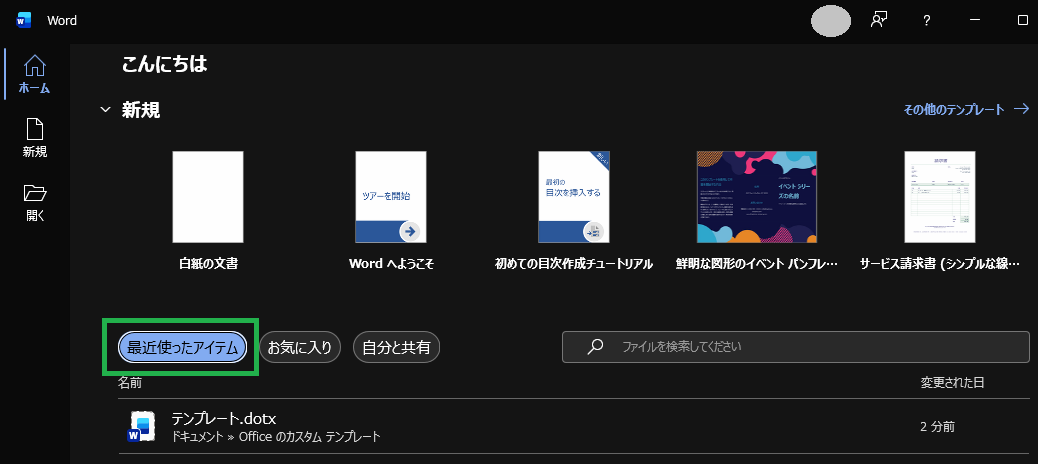Open the feedback icon in title bar
The image size is (1038, 464).
pos(878,20)
